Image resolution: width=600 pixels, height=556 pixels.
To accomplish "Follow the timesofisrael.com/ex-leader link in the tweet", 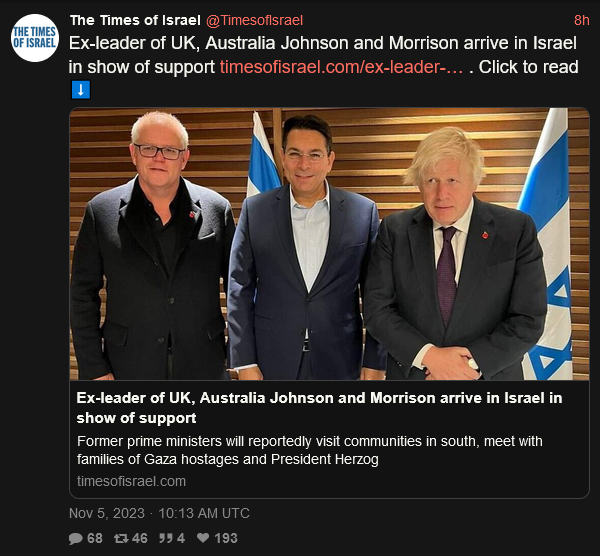I will pos(342,67).
